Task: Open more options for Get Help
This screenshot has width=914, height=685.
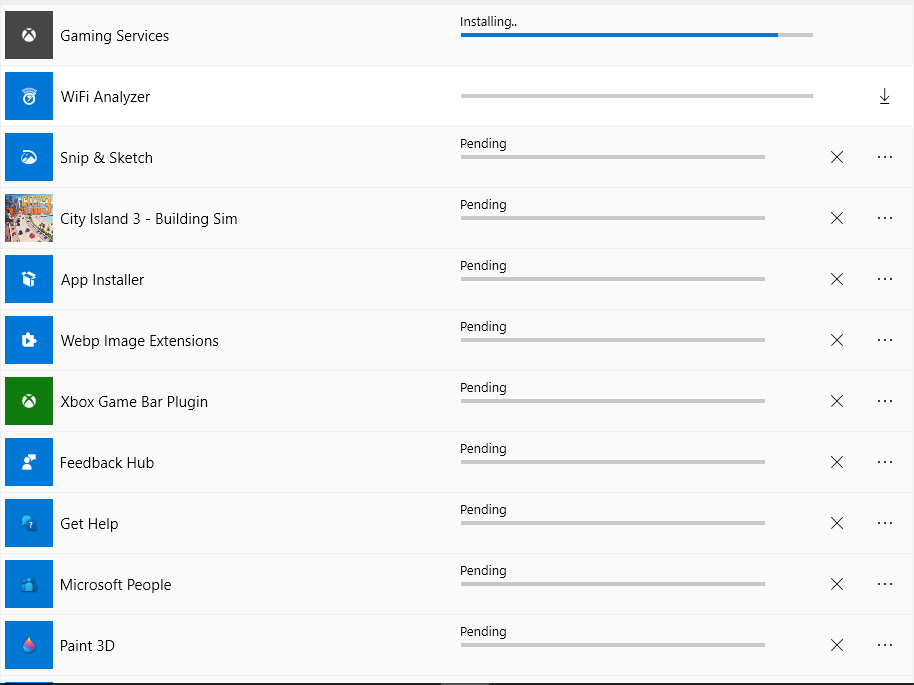Action: (885, 523)
